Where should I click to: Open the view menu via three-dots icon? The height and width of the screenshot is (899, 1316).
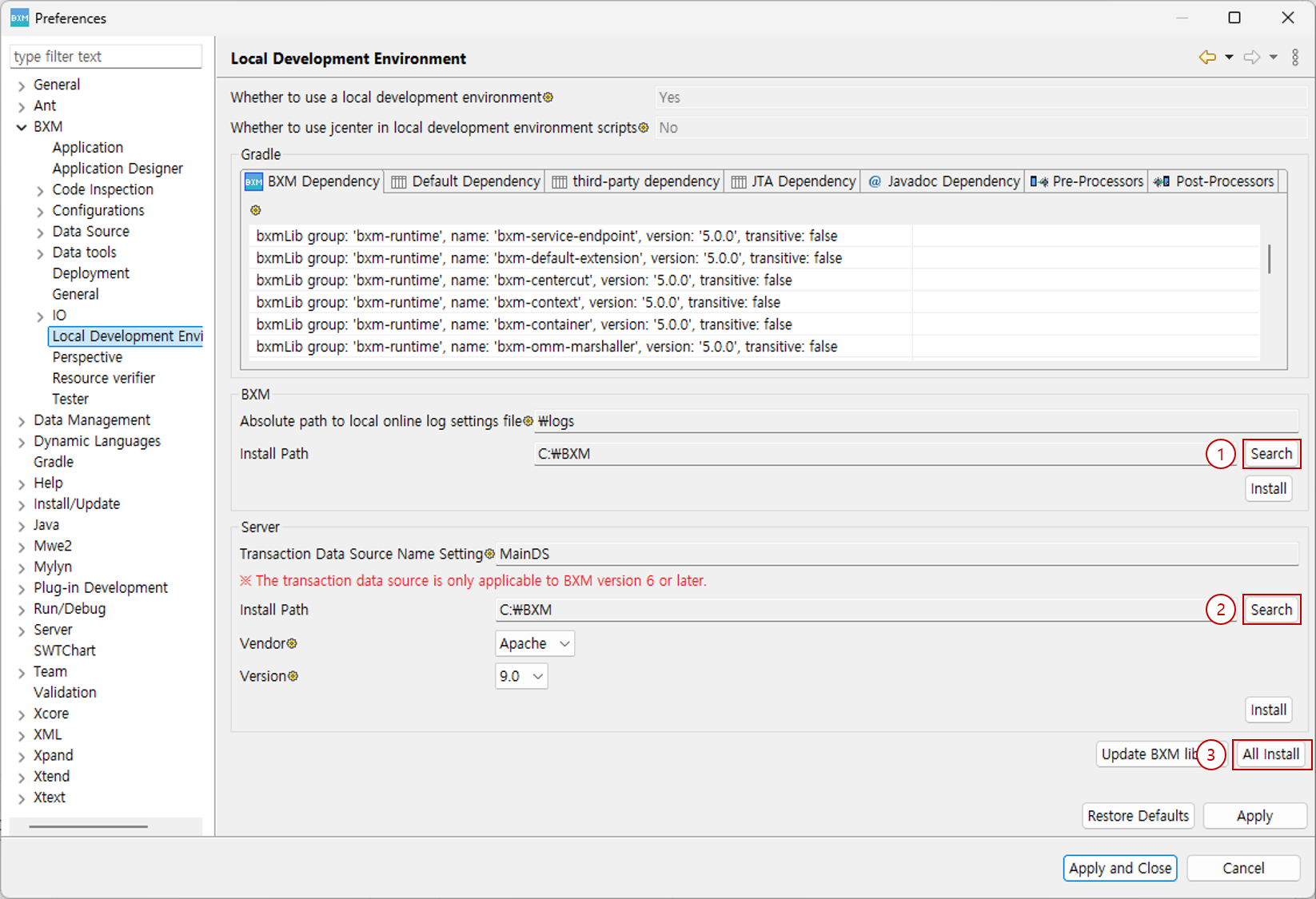(x=1296, y=57)
